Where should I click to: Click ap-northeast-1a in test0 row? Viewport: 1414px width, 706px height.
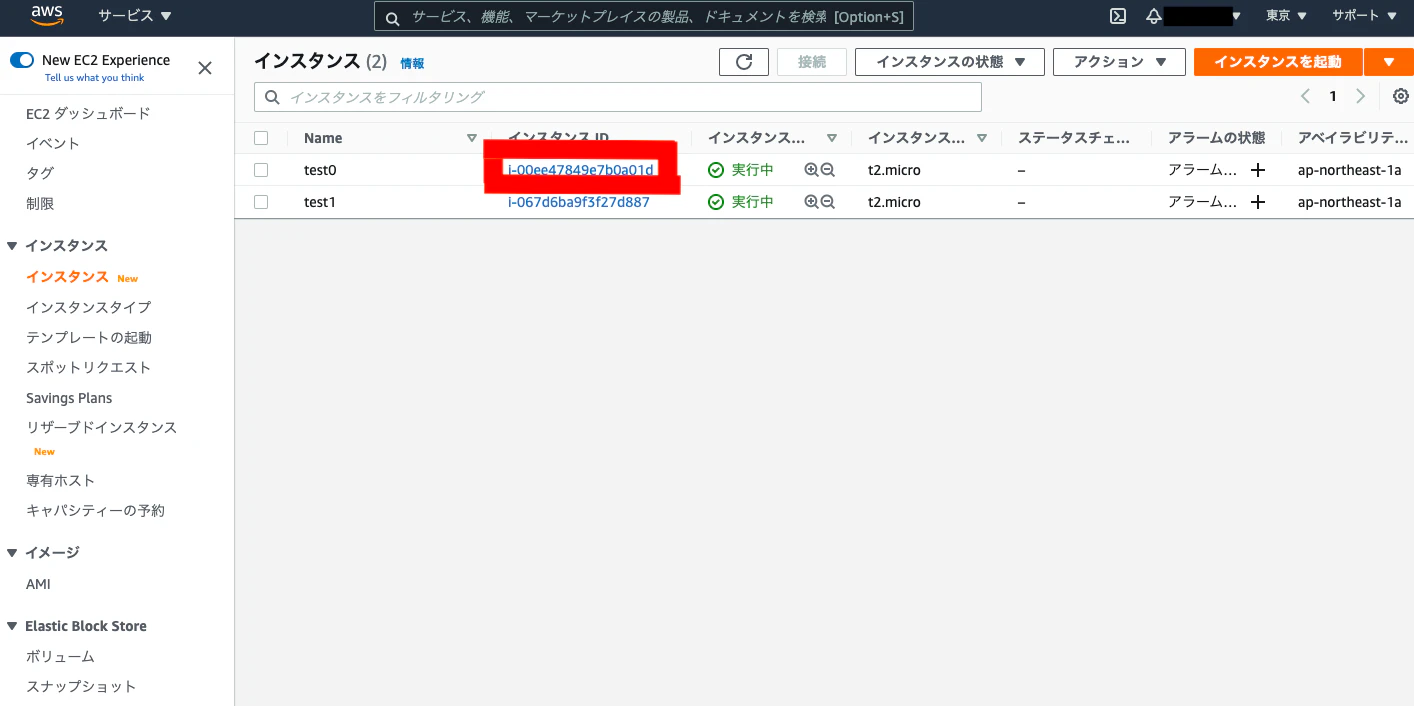pos(1349,170)
